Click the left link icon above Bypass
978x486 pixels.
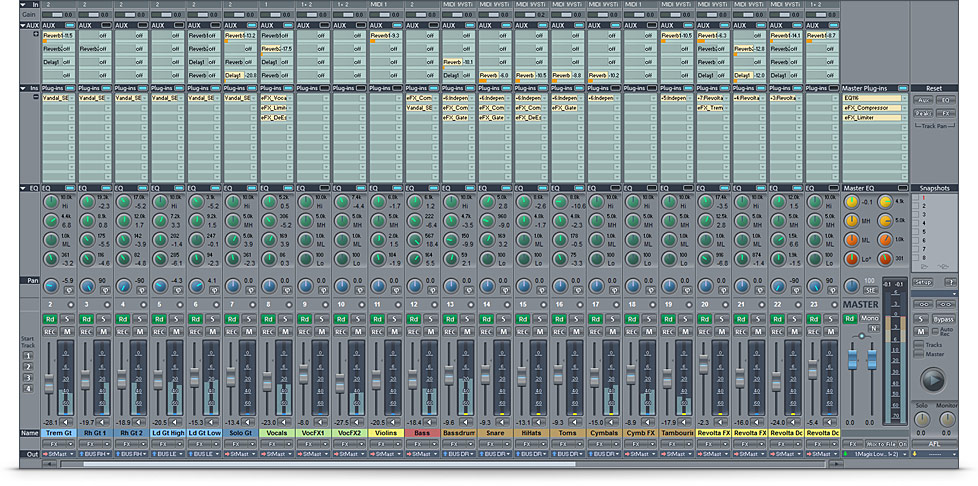(923, 304)
